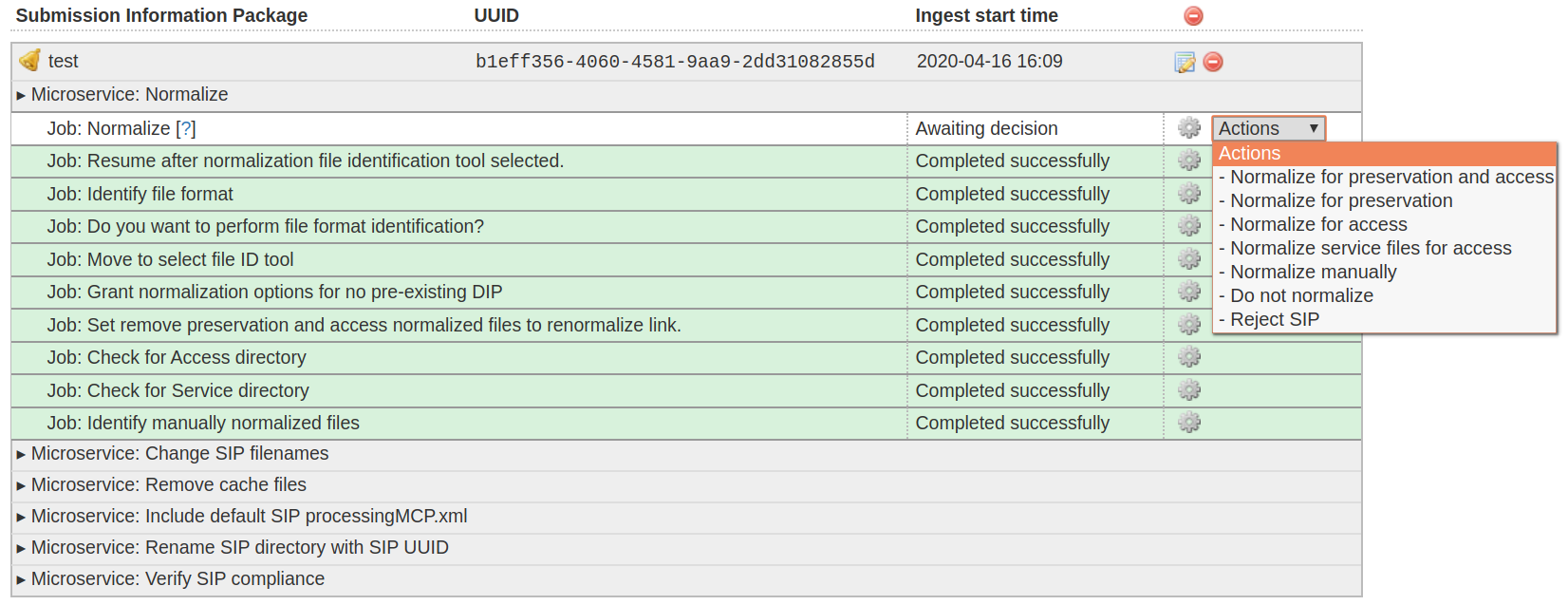Click gear icon for Normalize job

point(1189,128)
